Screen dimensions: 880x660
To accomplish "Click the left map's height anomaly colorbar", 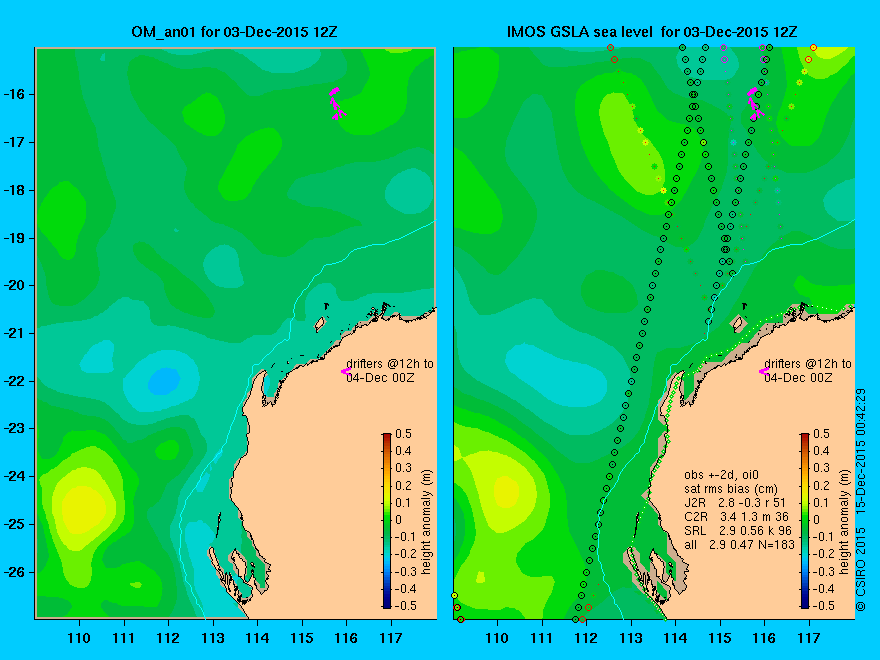I will point(387,520).
